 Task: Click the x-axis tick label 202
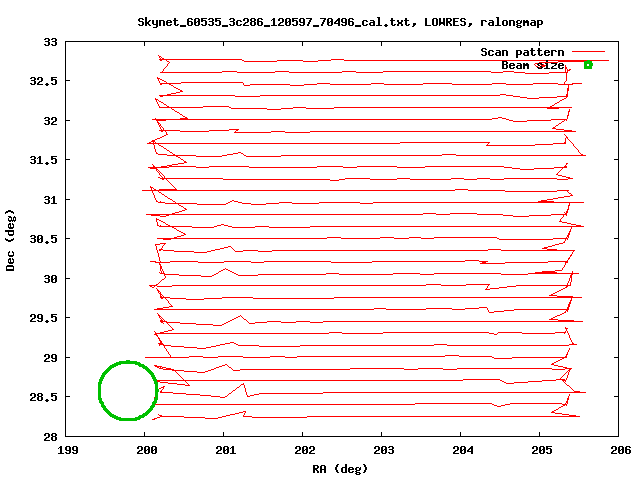[x=304, y=450]
